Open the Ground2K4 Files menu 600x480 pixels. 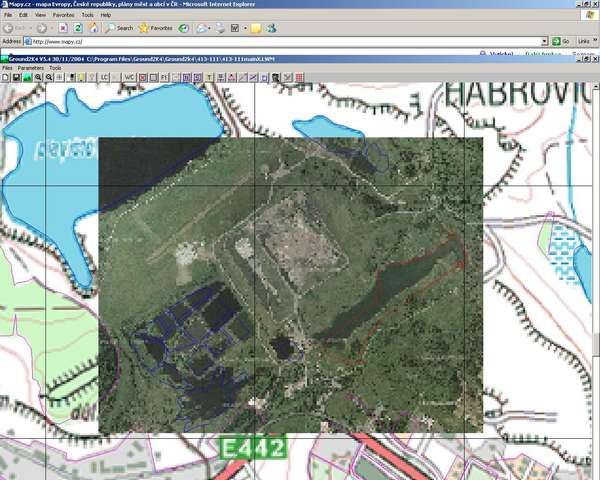pos(7,67)
